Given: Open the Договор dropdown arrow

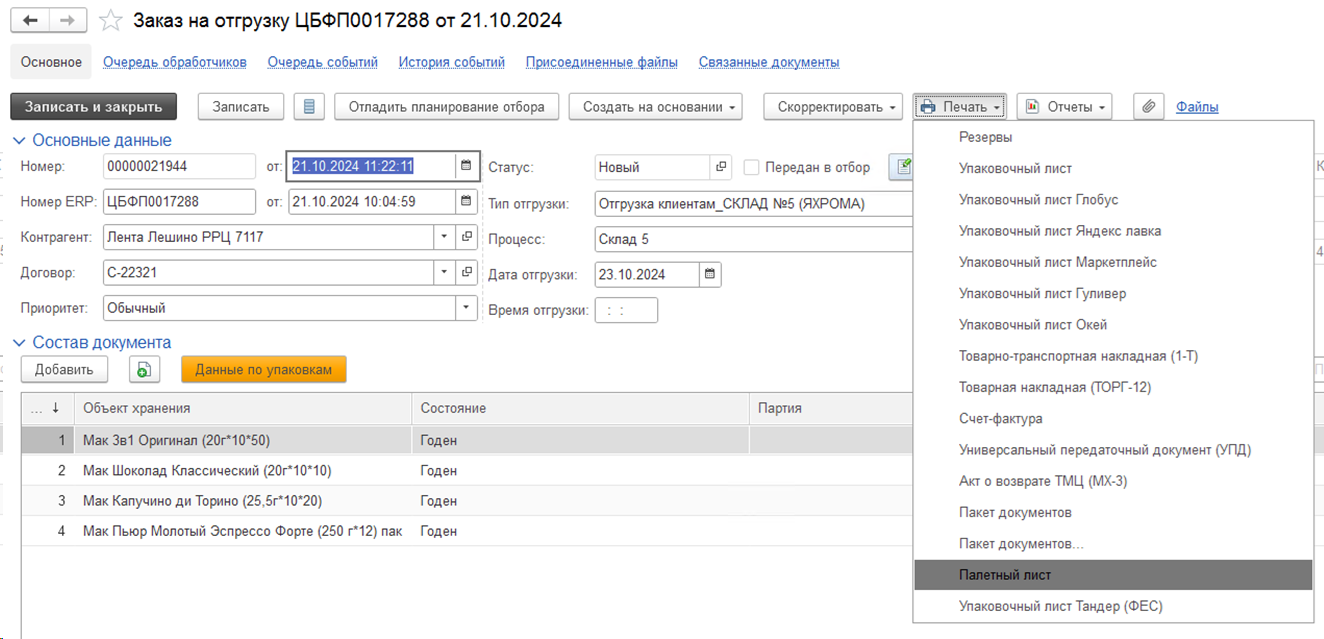Looking at the screenshot, I should click(444, 273).
